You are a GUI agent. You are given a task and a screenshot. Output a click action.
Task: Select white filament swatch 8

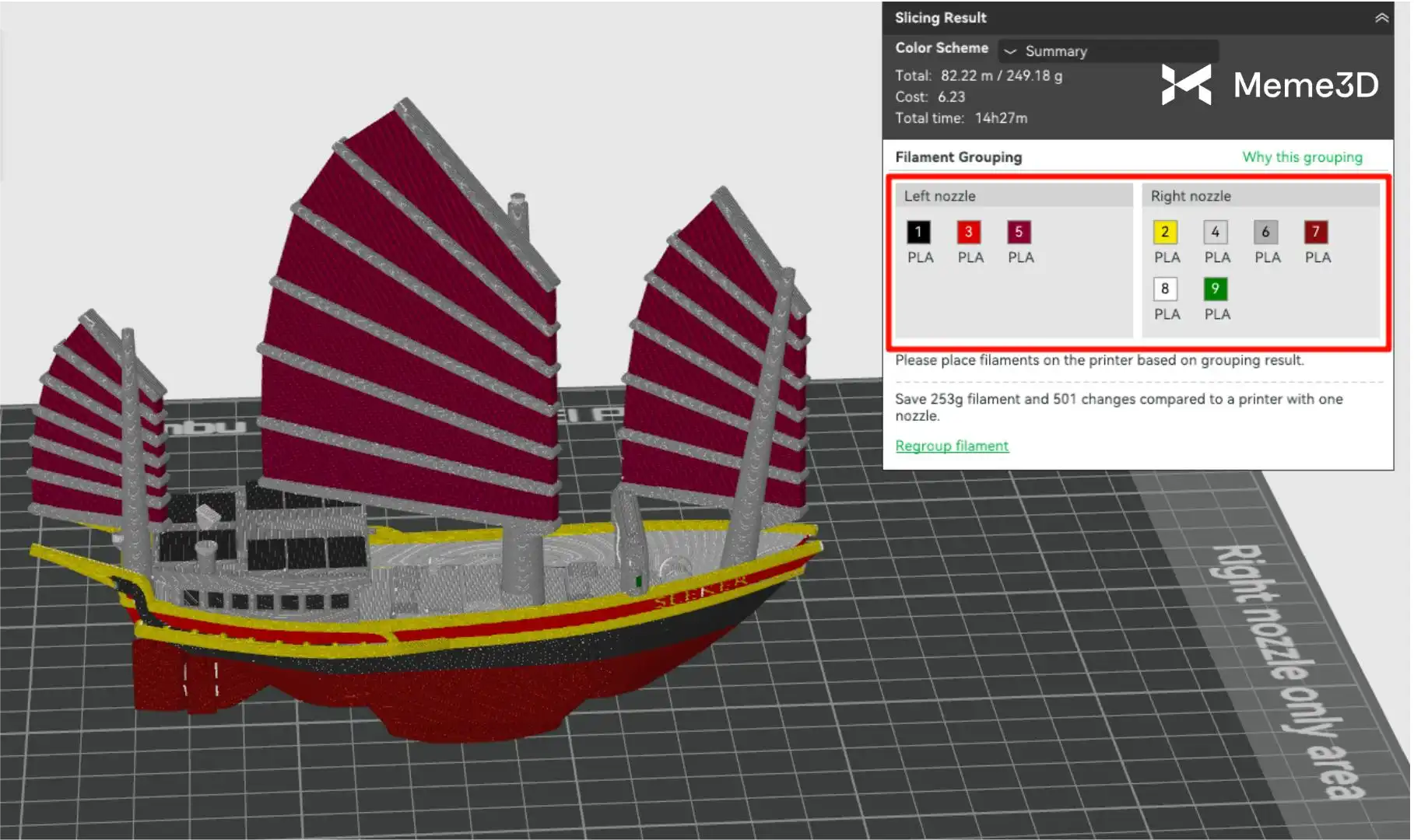(x=1165, y=289)
